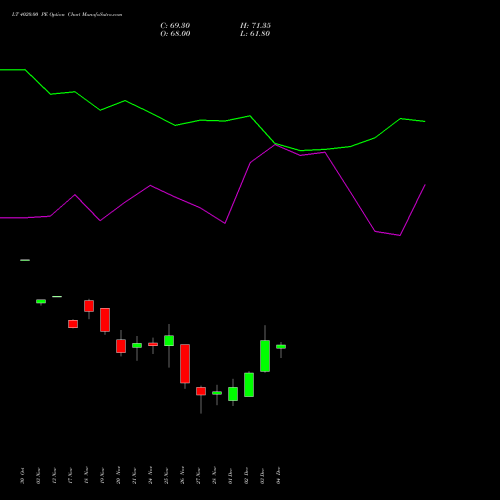
Task: Click the closing price value C: 69.30
Action: coord(175,26)
